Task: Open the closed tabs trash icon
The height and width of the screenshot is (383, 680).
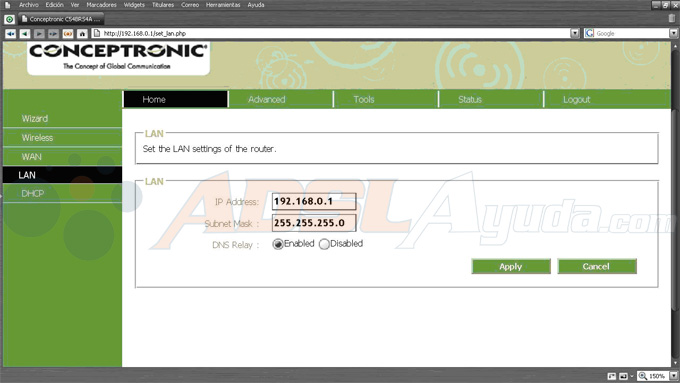Action: [x=672, y=18]
